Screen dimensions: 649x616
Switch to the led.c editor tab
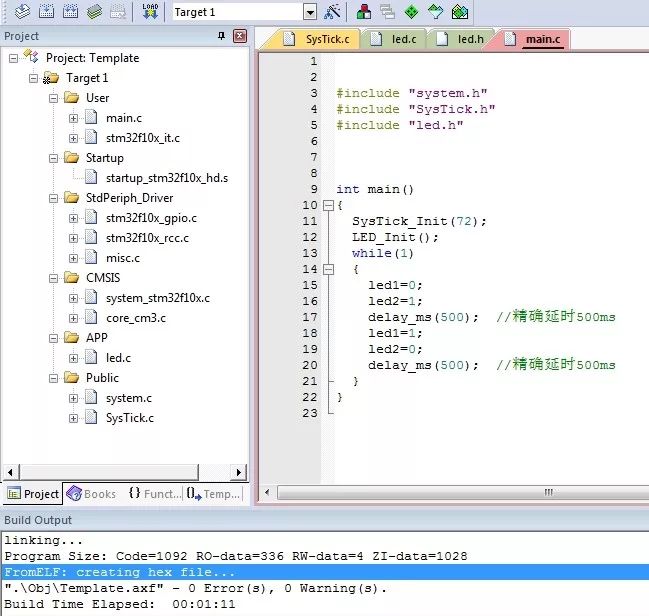[393, 39]
